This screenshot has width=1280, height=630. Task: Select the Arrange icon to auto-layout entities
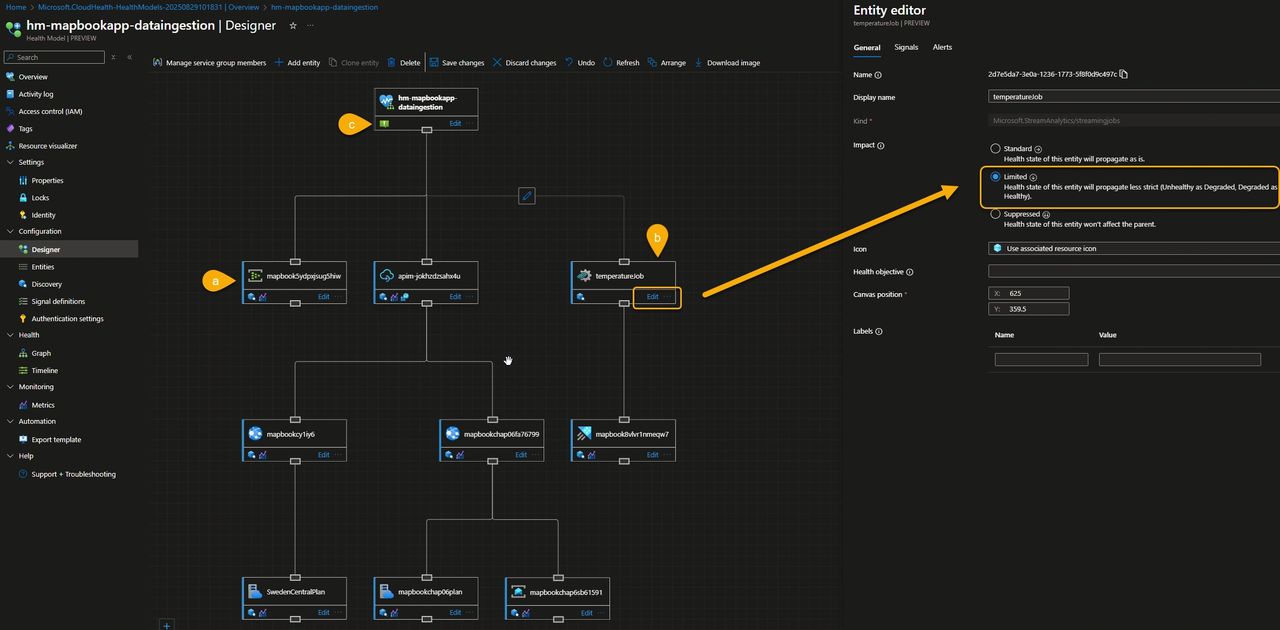(650, 62)
